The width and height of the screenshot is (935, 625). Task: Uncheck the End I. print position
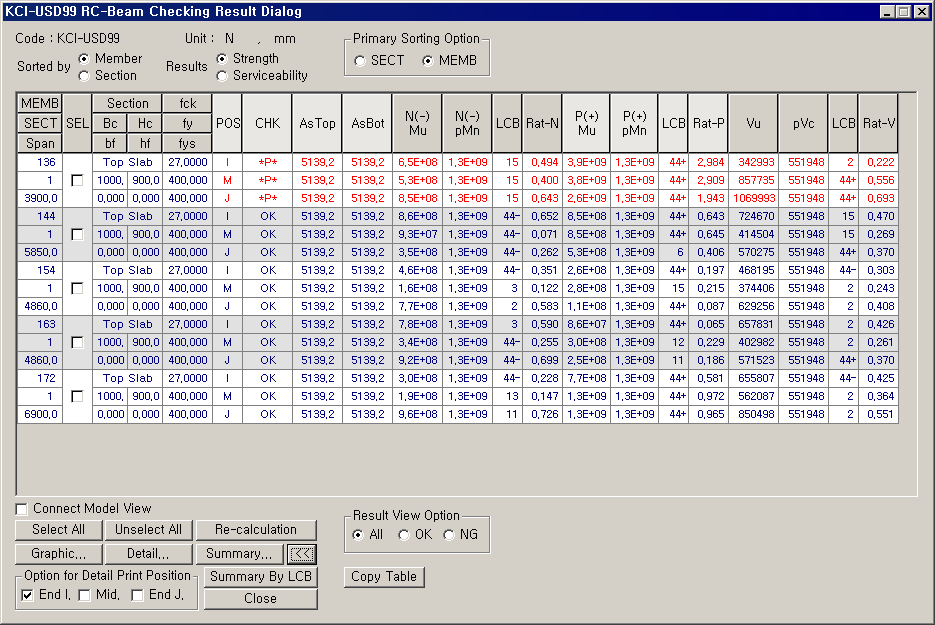tap(27, 595)
